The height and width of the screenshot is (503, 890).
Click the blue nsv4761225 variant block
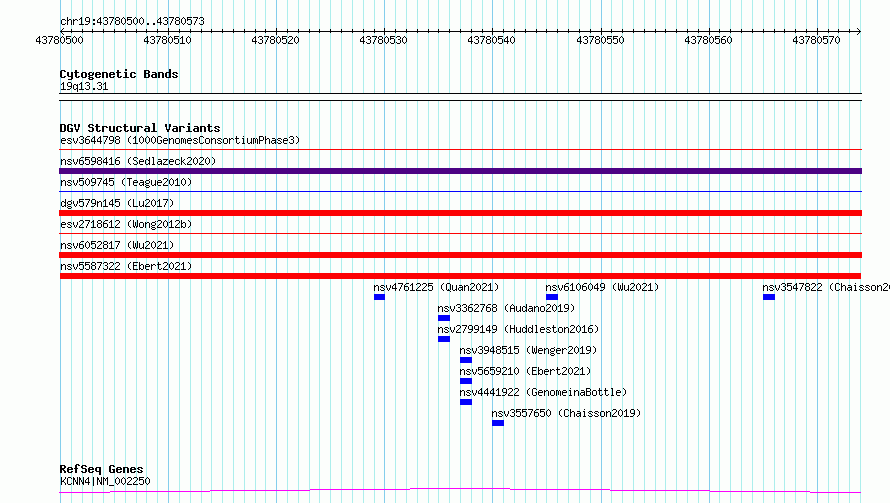379,297
